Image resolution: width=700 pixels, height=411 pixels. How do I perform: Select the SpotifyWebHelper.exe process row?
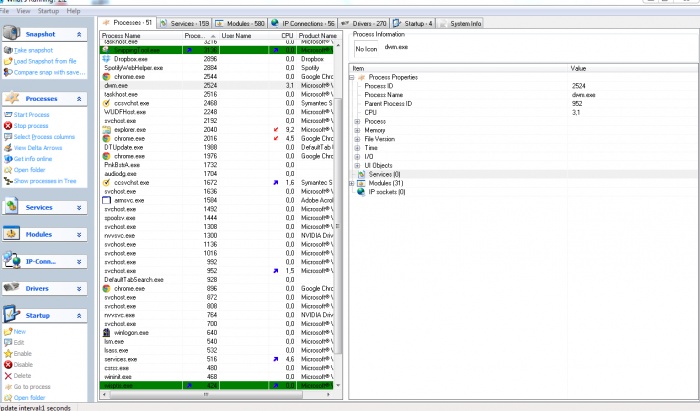pyautogui.click(x=217, y=68)
